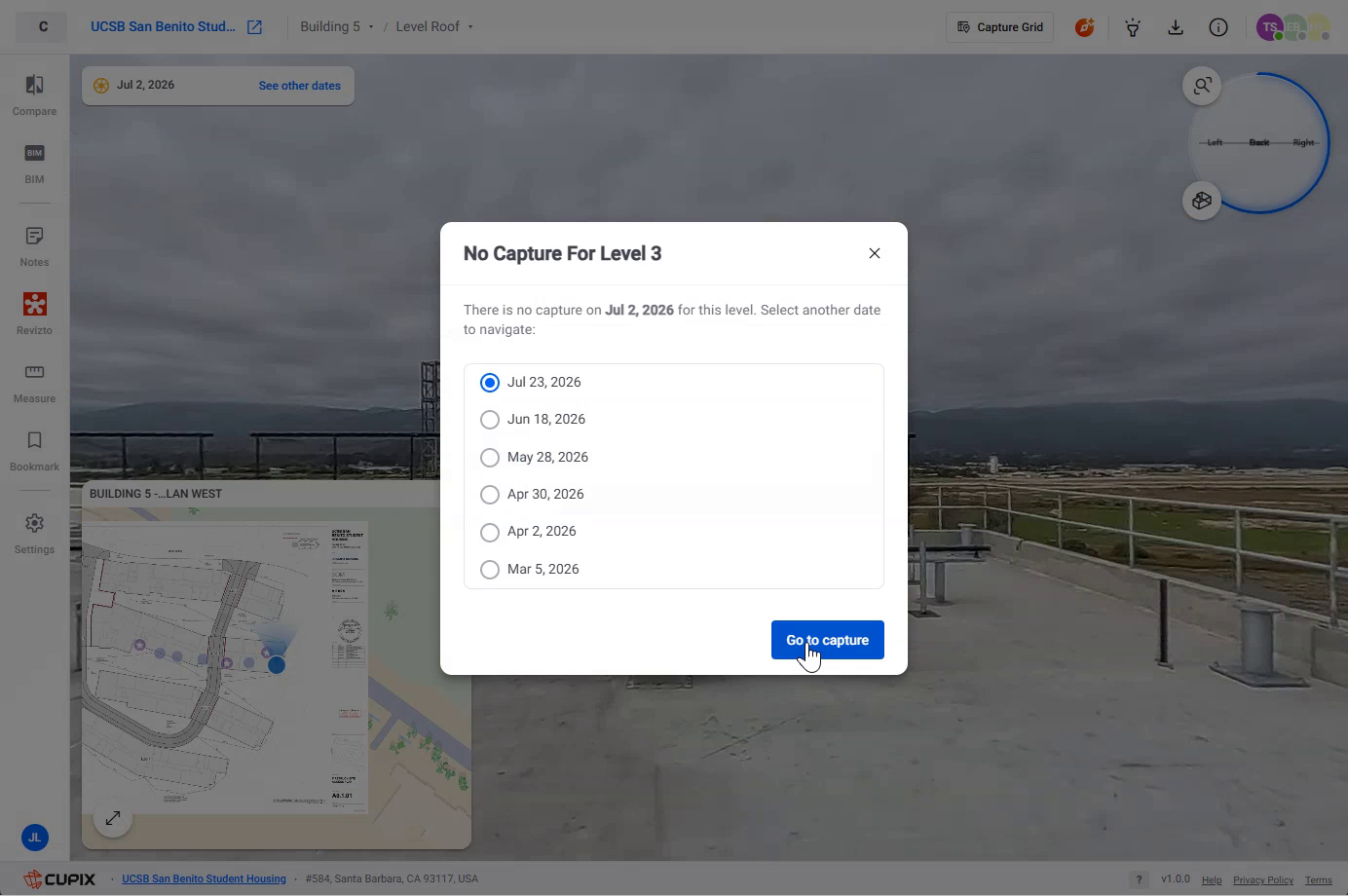Click the Cupix logo in footer

pyautogui.click(x=60, y=878)
